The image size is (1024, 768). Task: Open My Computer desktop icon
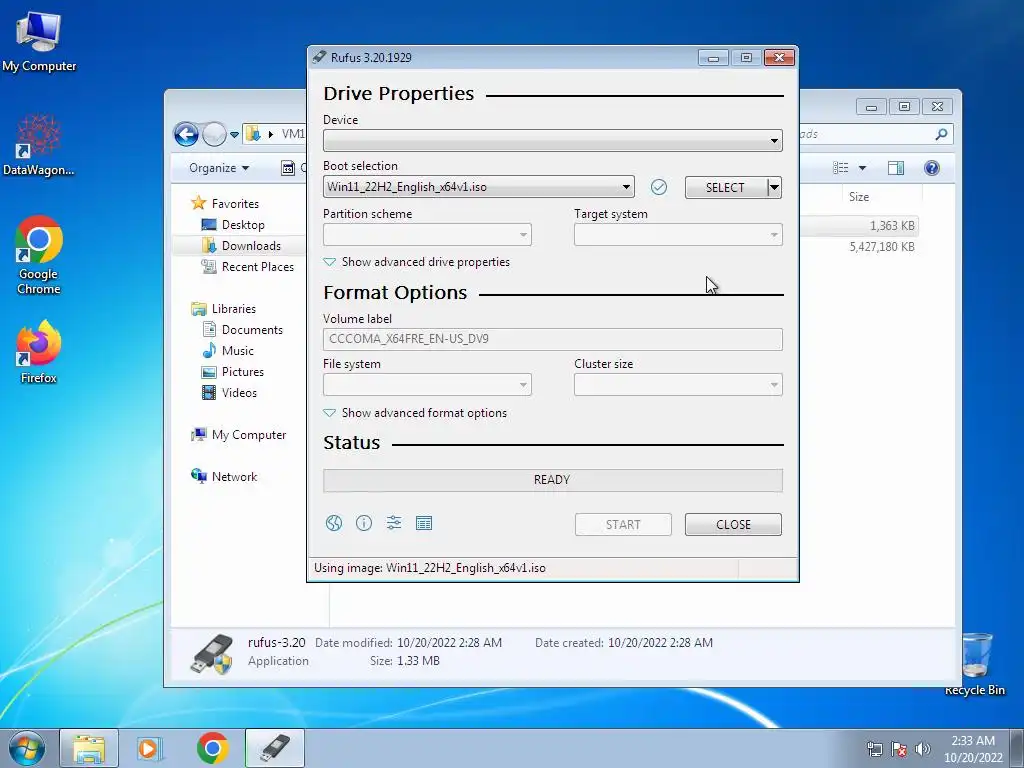39,40
